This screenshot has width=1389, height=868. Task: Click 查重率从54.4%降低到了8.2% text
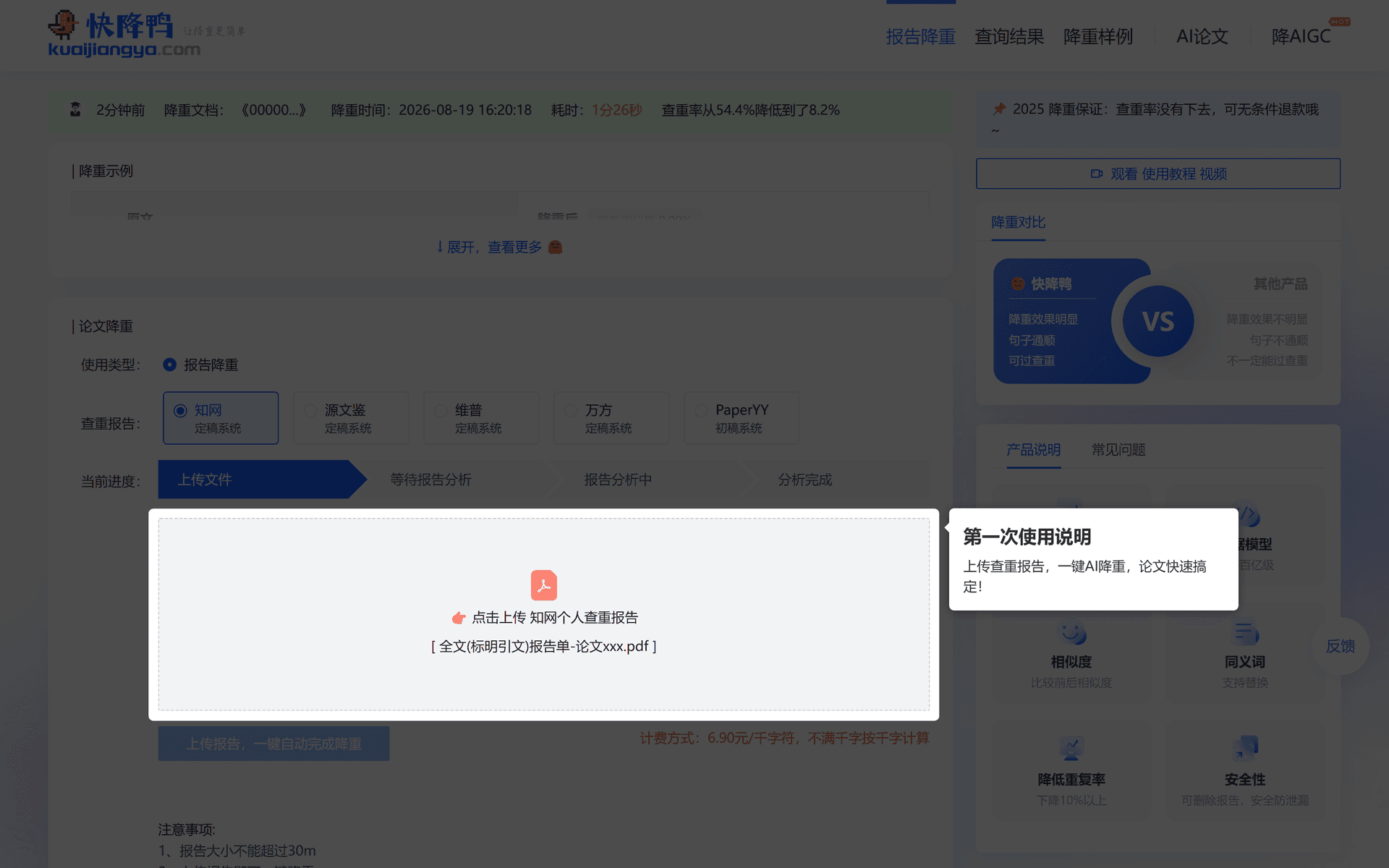[x=751, y=110]
